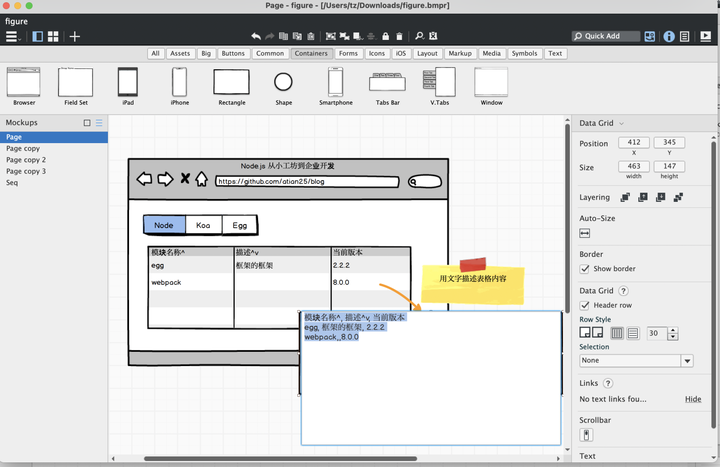720x467 pixels.
Task: Increase the row height stepper value
Action: point(672,330)
